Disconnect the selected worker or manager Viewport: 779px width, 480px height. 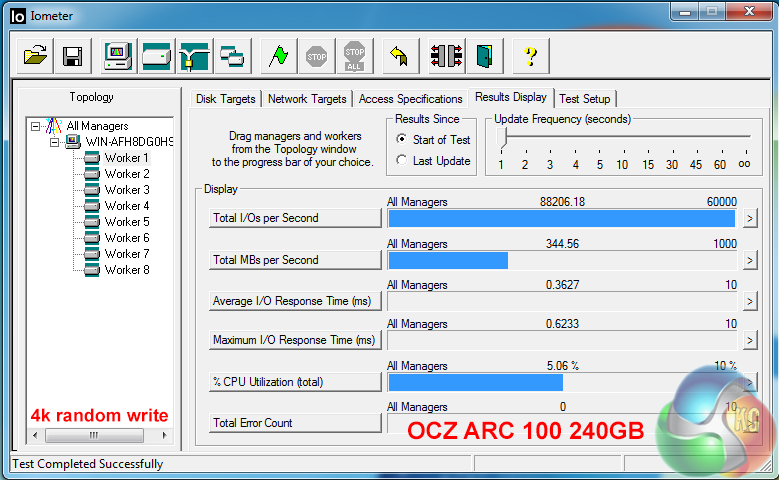(x=446, y=56)
